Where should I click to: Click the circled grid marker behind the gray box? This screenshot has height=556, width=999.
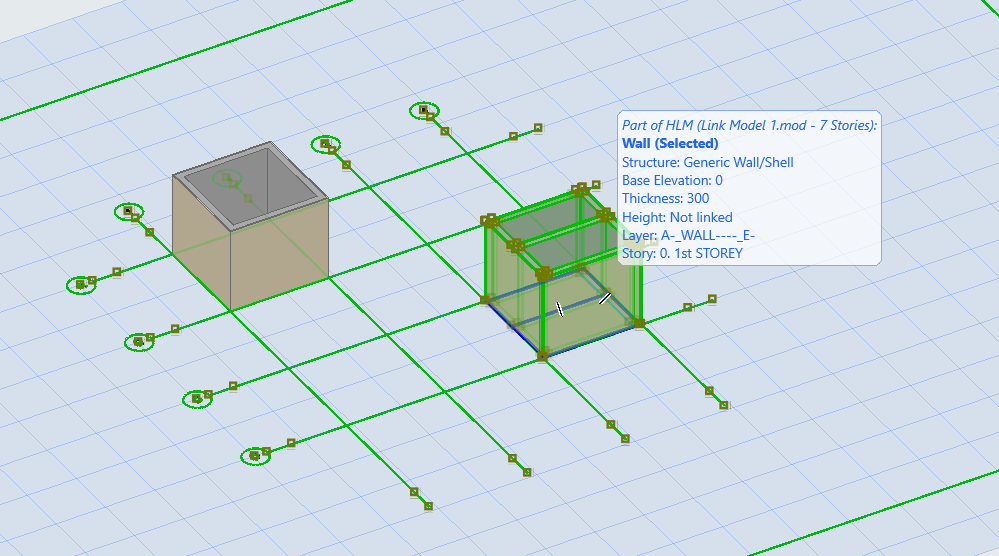325,144
